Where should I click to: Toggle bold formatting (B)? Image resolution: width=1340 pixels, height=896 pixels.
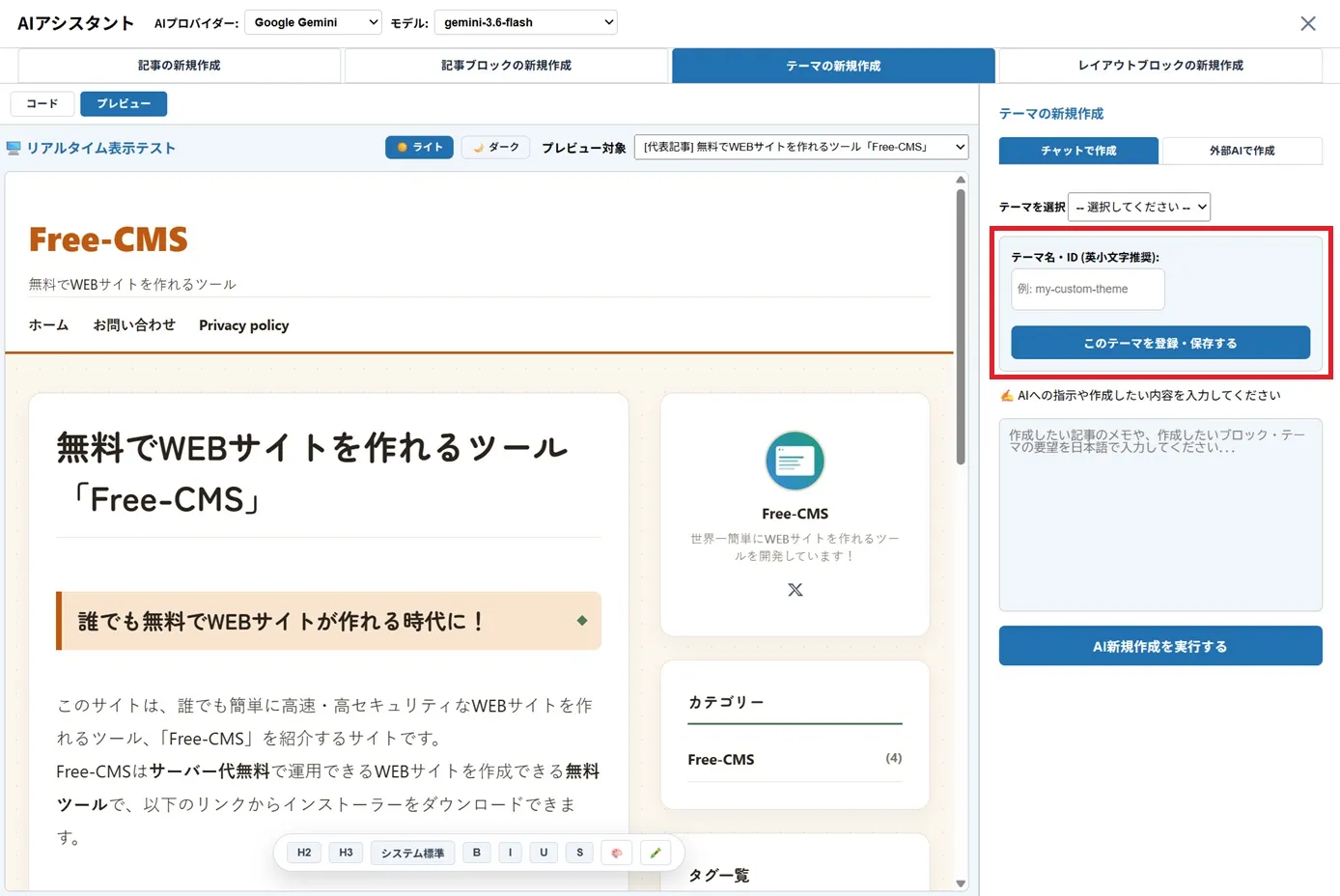[477, 853]
